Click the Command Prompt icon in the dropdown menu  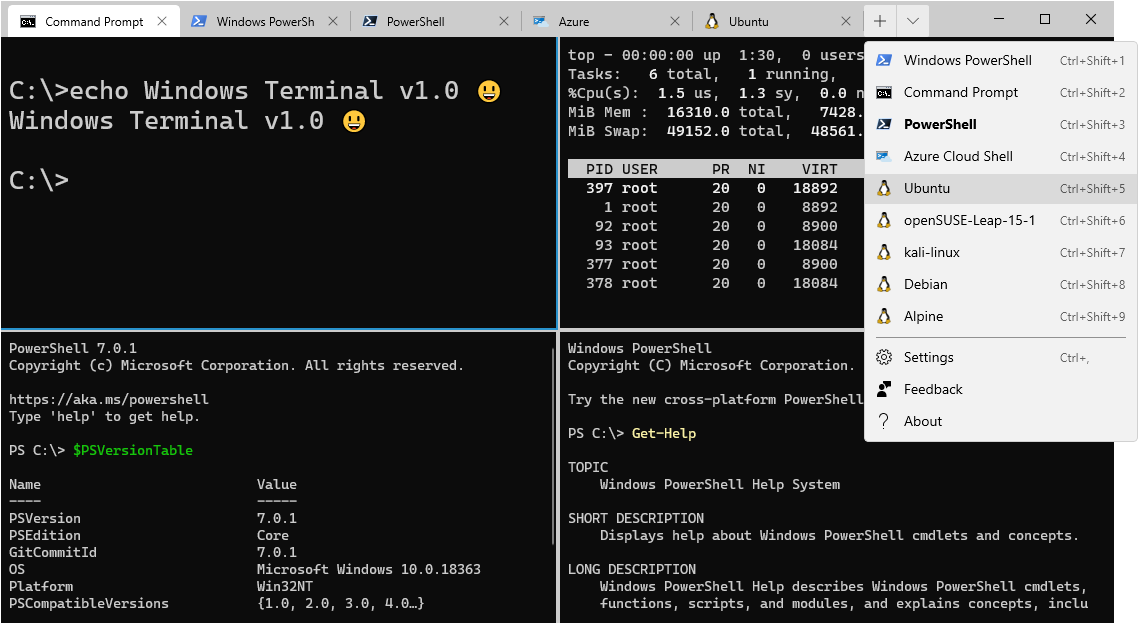pos(884,92)
